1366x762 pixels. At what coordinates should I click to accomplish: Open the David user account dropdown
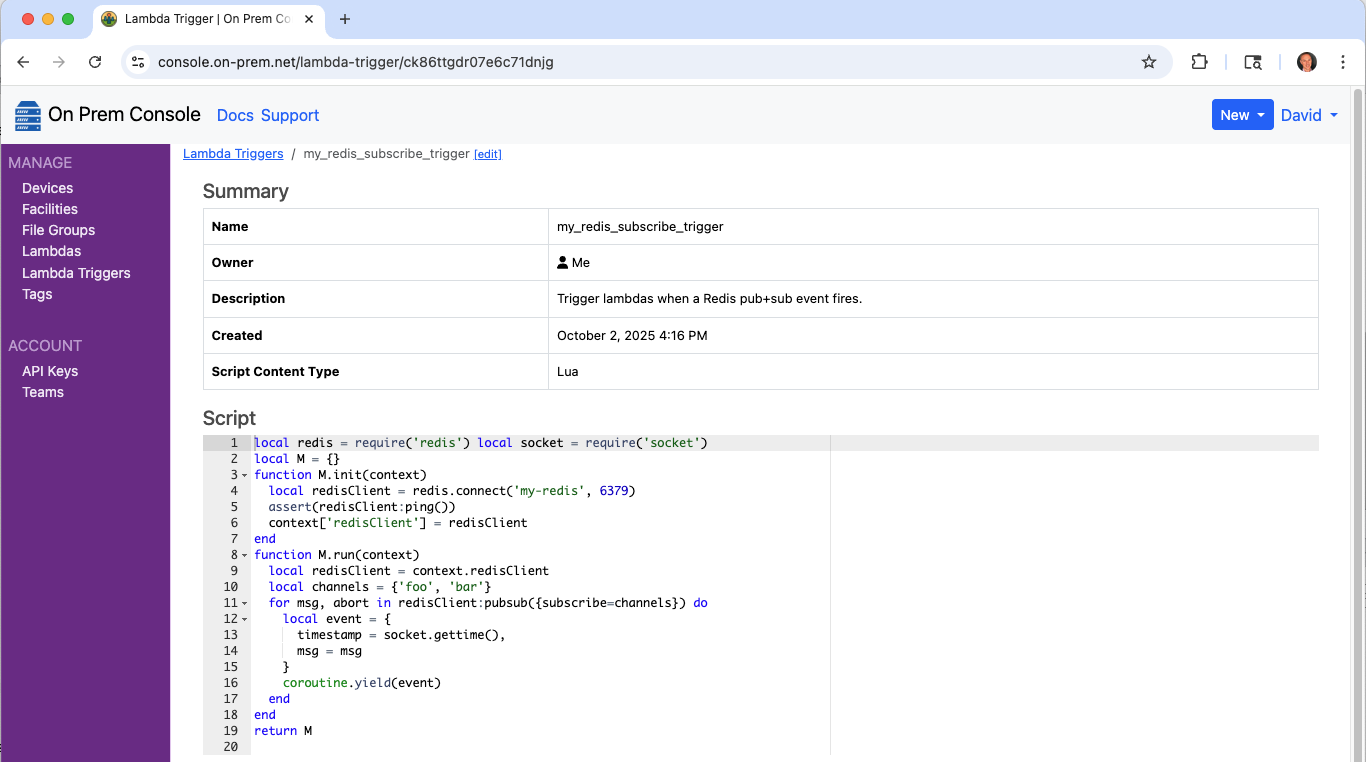click(x=1309, y=115)
